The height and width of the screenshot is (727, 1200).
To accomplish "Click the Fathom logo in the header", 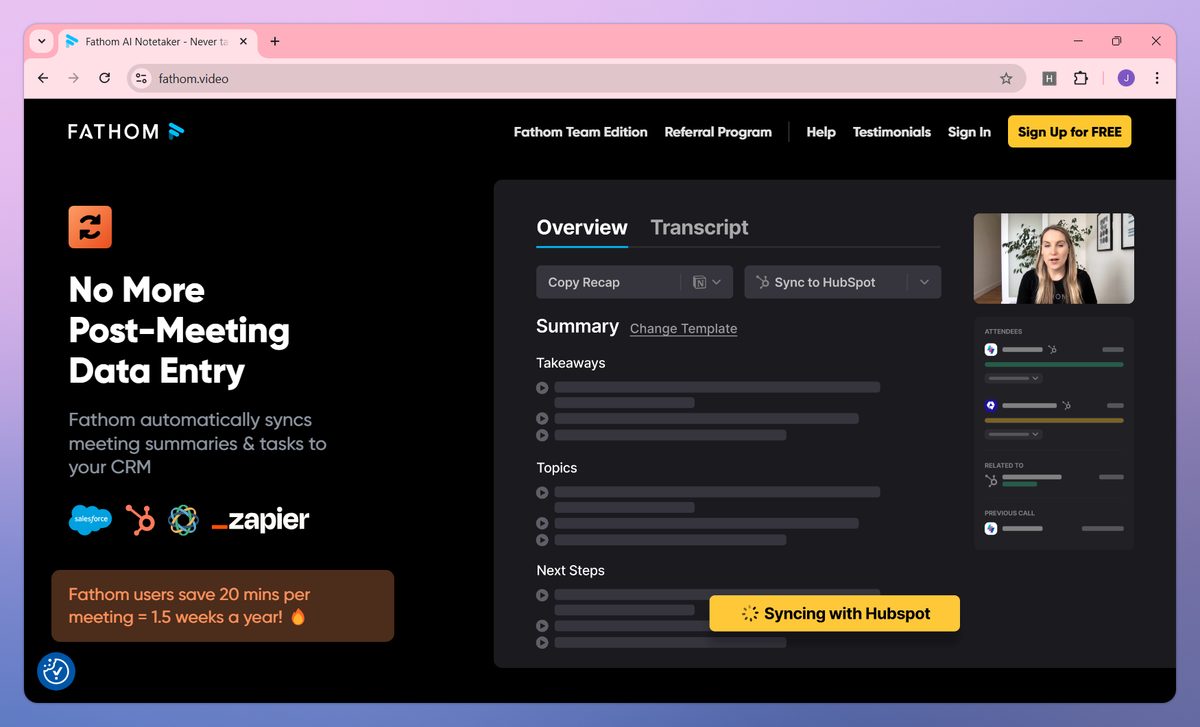I will pos(126,131).
